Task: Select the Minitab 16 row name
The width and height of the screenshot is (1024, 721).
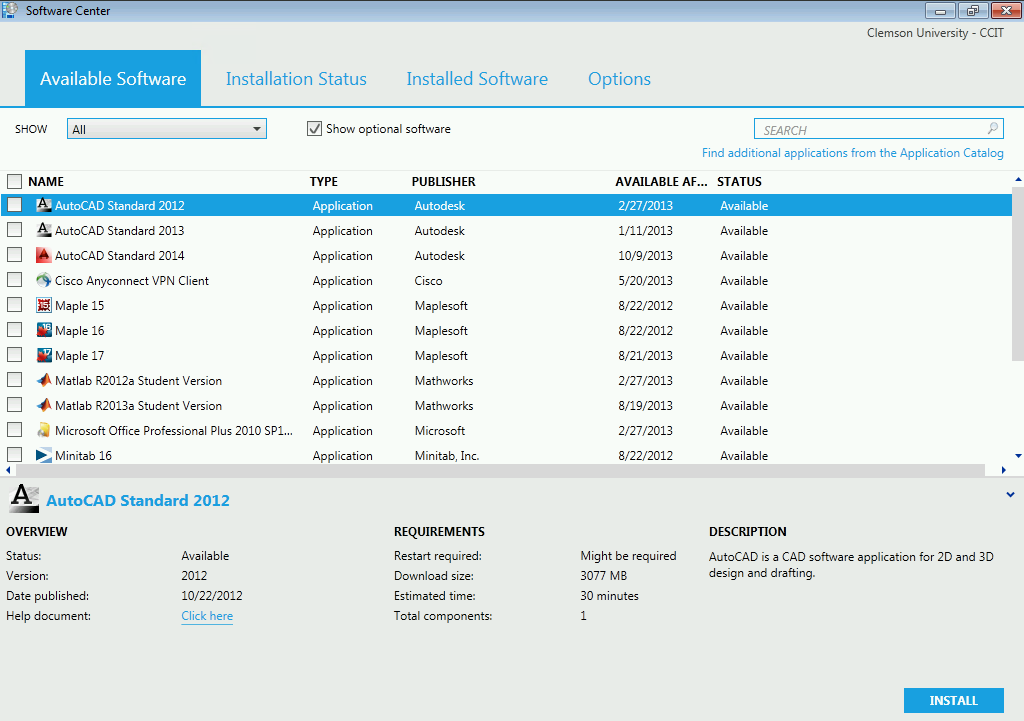Action: coord(83,456)
